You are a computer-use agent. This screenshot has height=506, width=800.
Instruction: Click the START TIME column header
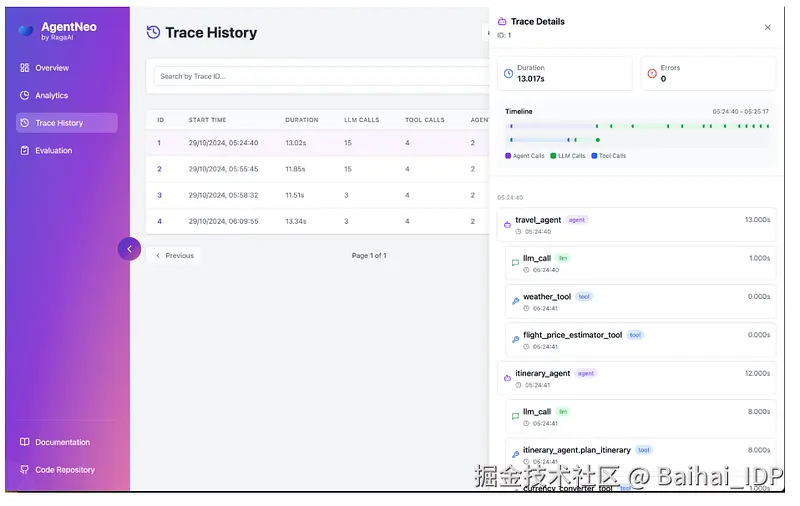click(x=208, y=120)
